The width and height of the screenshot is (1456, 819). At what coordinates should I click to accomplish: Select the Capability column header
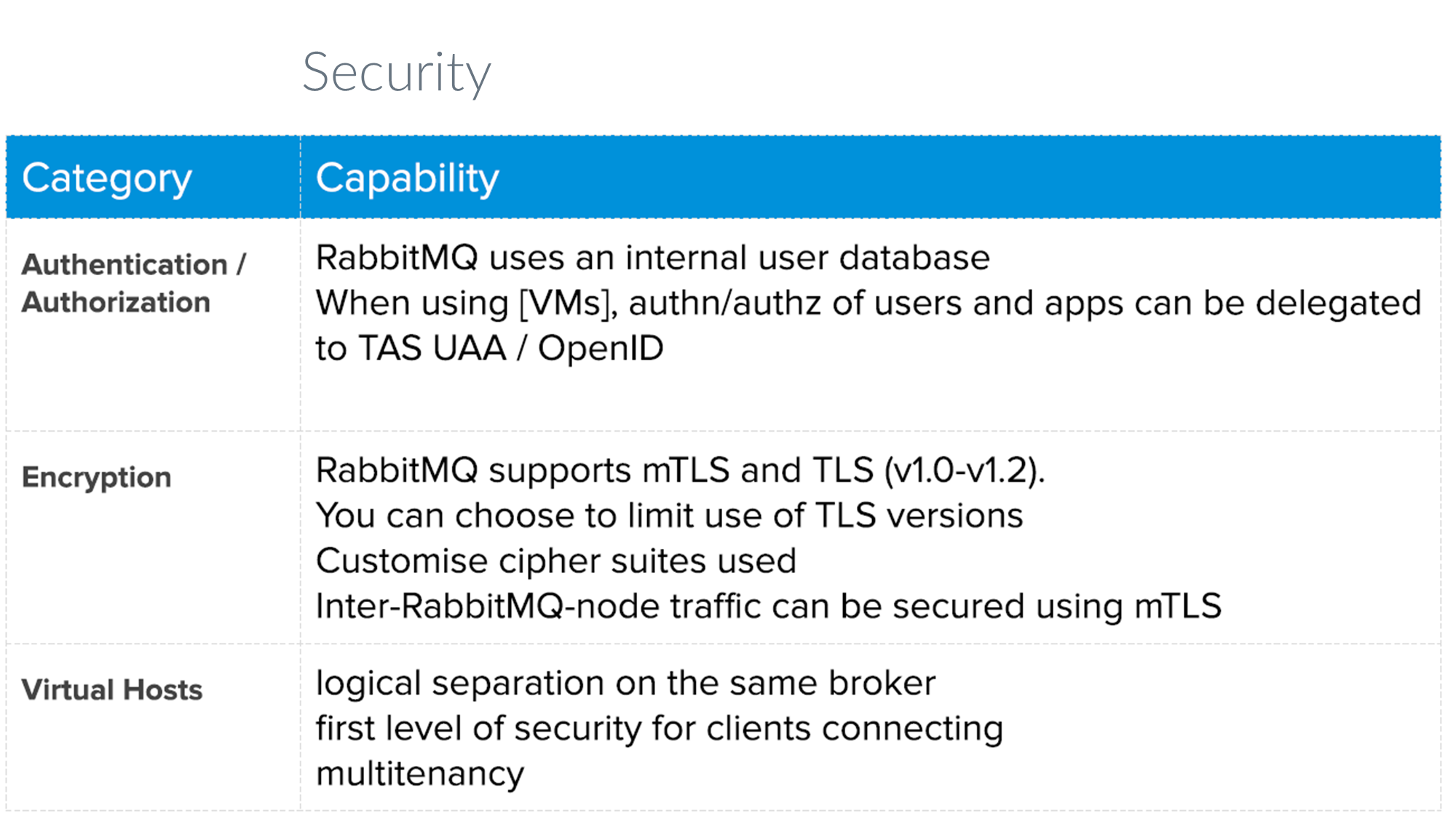tap(407, 178)
